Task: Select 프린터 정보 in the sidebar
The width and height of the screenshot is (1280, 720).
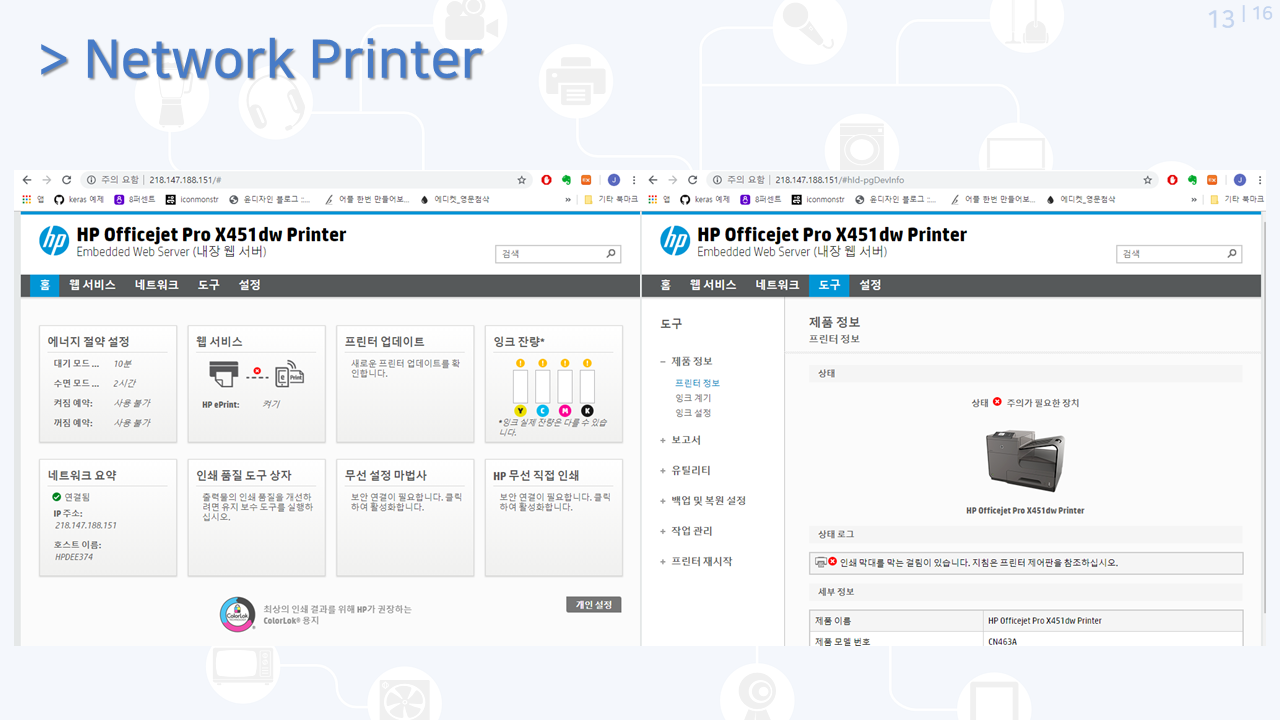Action: (697, 383)
